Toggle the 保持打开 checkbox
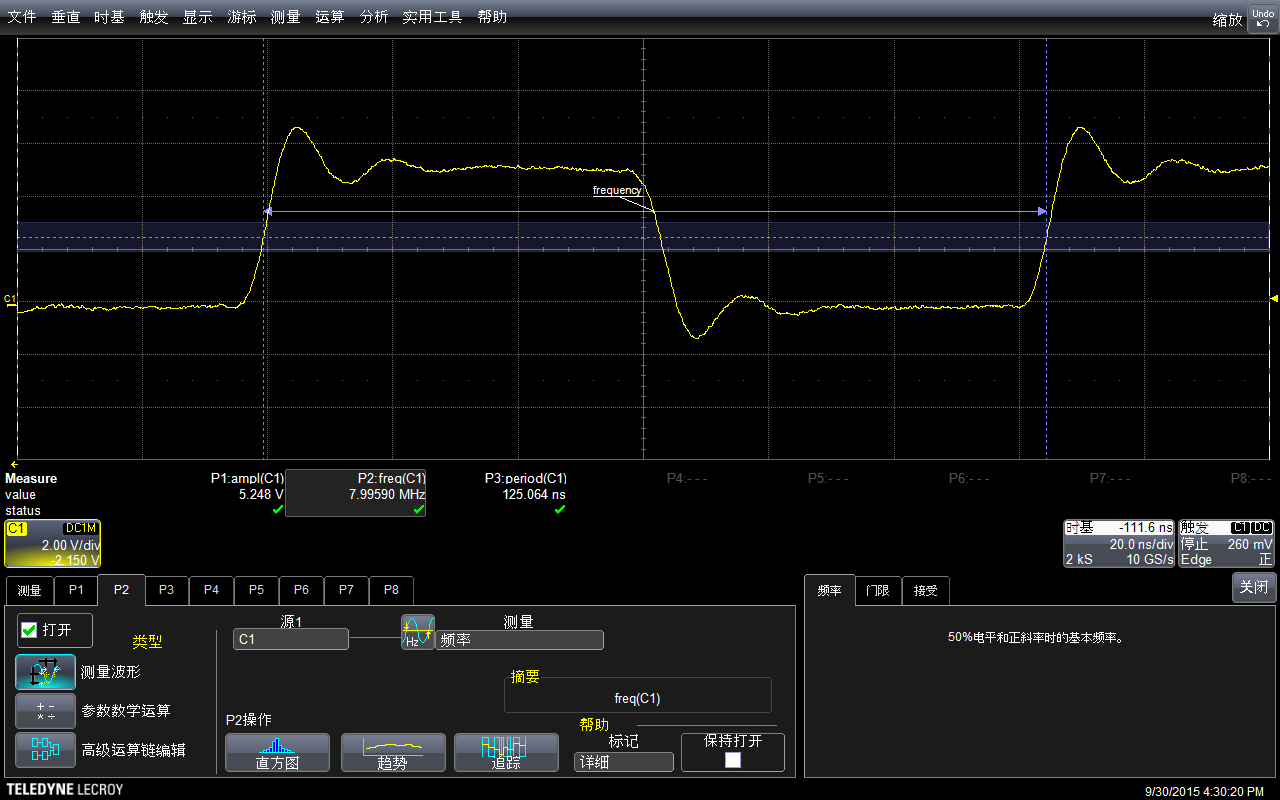This screenshot has width=1280, height=800. pos(733,760)
